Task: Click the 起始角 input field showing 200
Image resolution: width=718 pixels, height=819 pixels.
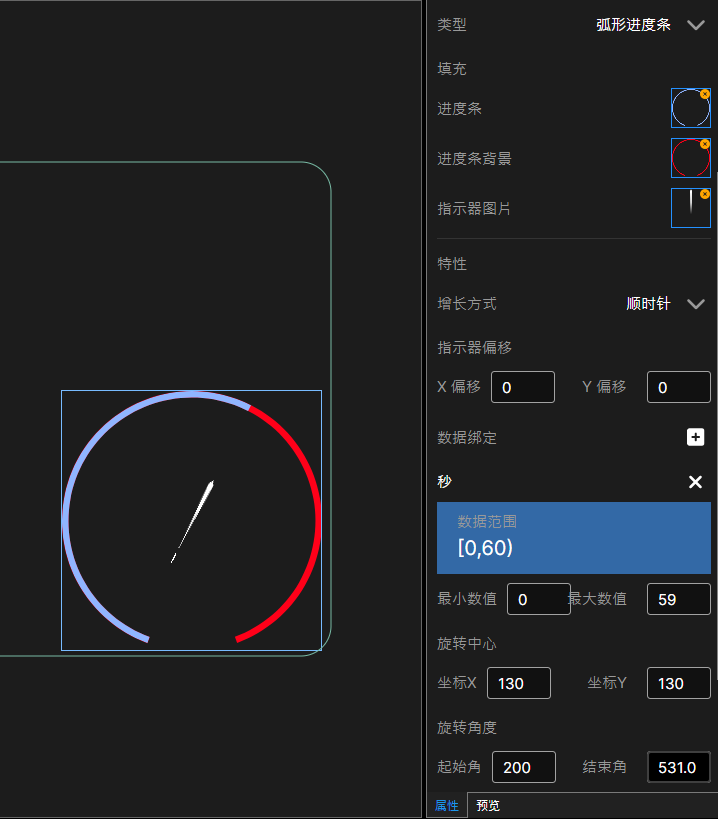Action: [523, 767]
